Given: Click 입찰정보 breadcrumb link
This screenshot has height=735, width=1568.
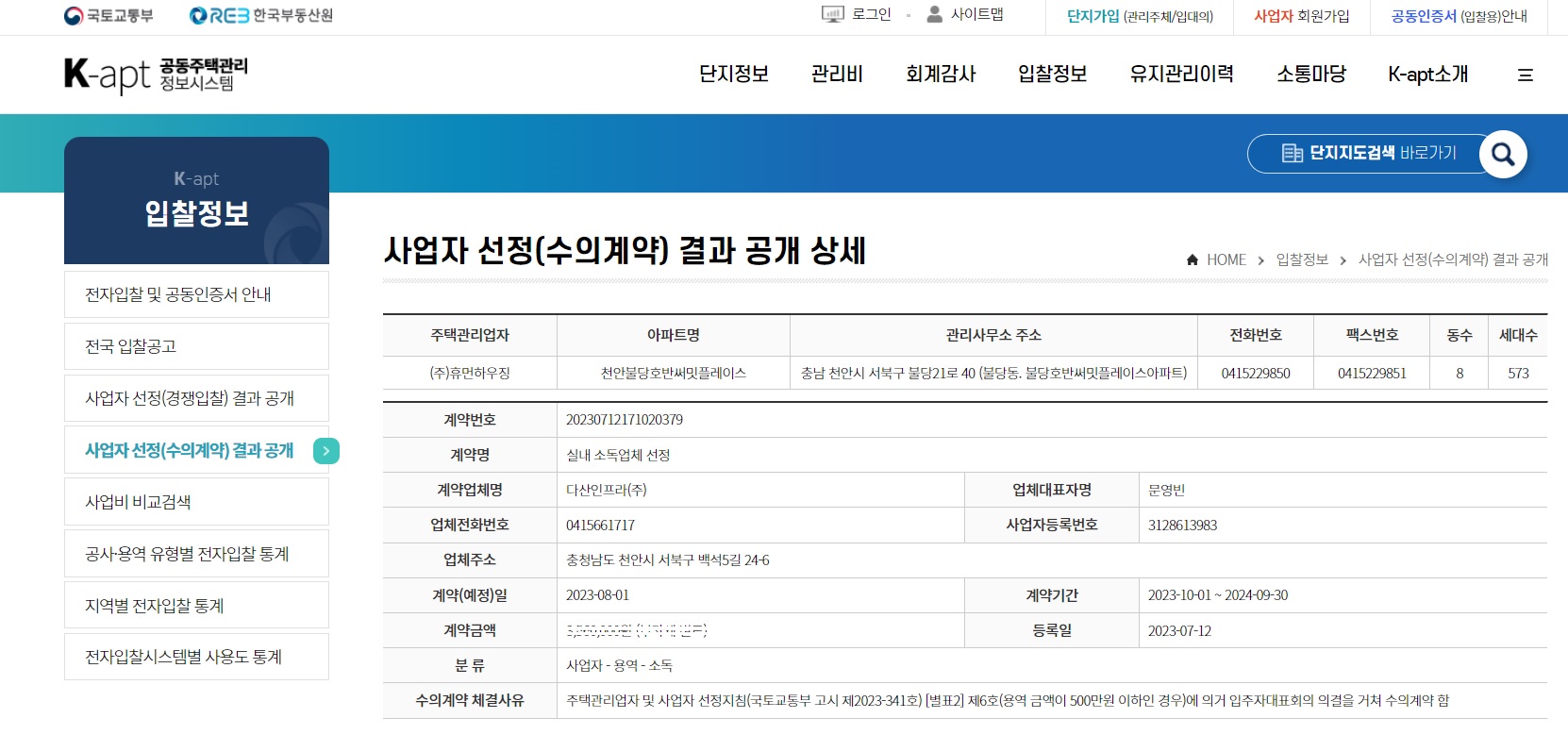Looking at the screenshot, I should 1302,259.
